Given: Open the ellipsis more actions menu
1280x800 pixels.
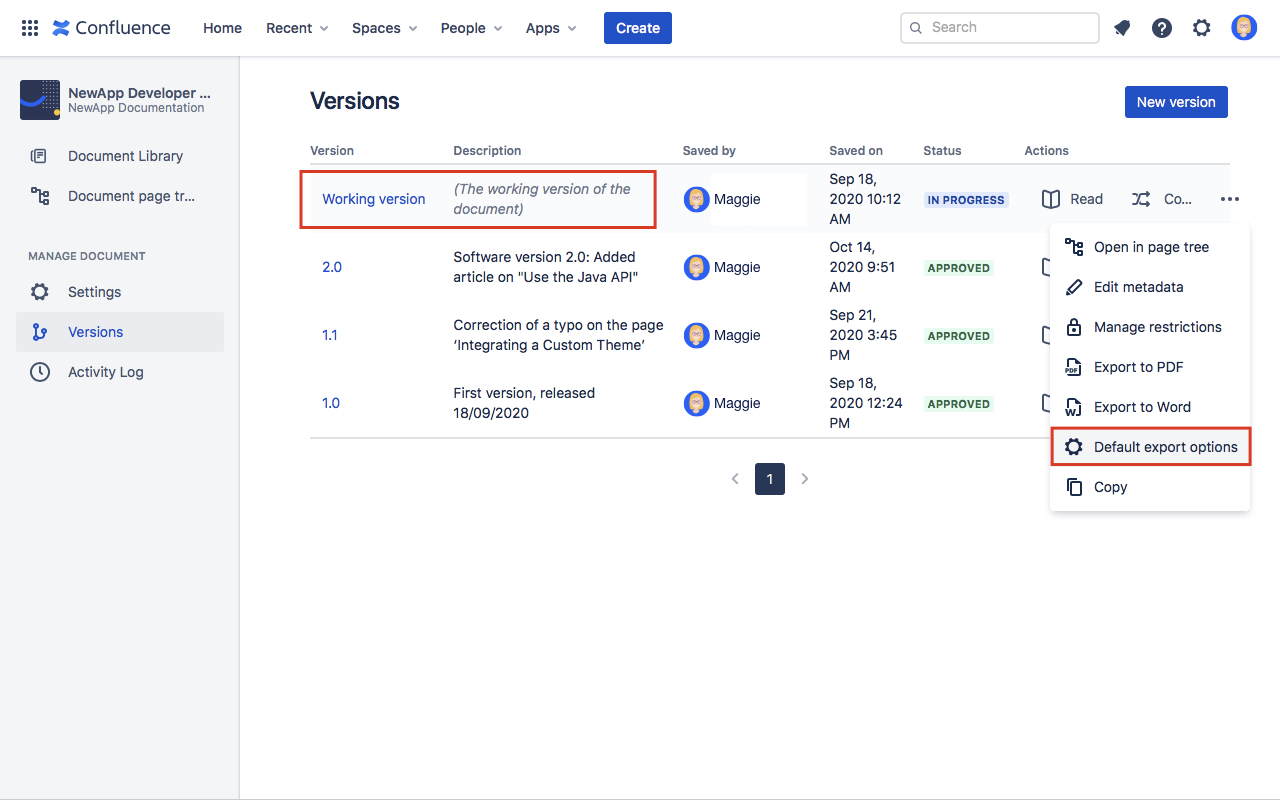Looking at the screenshot, I should (x=1230, y=199).
